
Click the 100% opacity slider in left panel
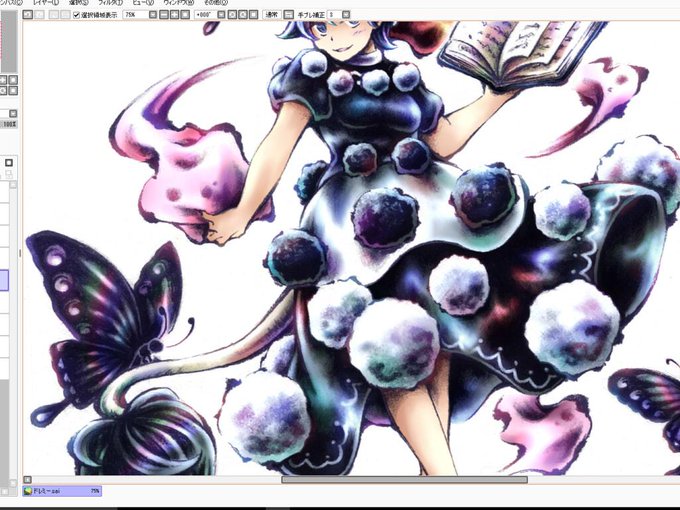coord(8,124)
